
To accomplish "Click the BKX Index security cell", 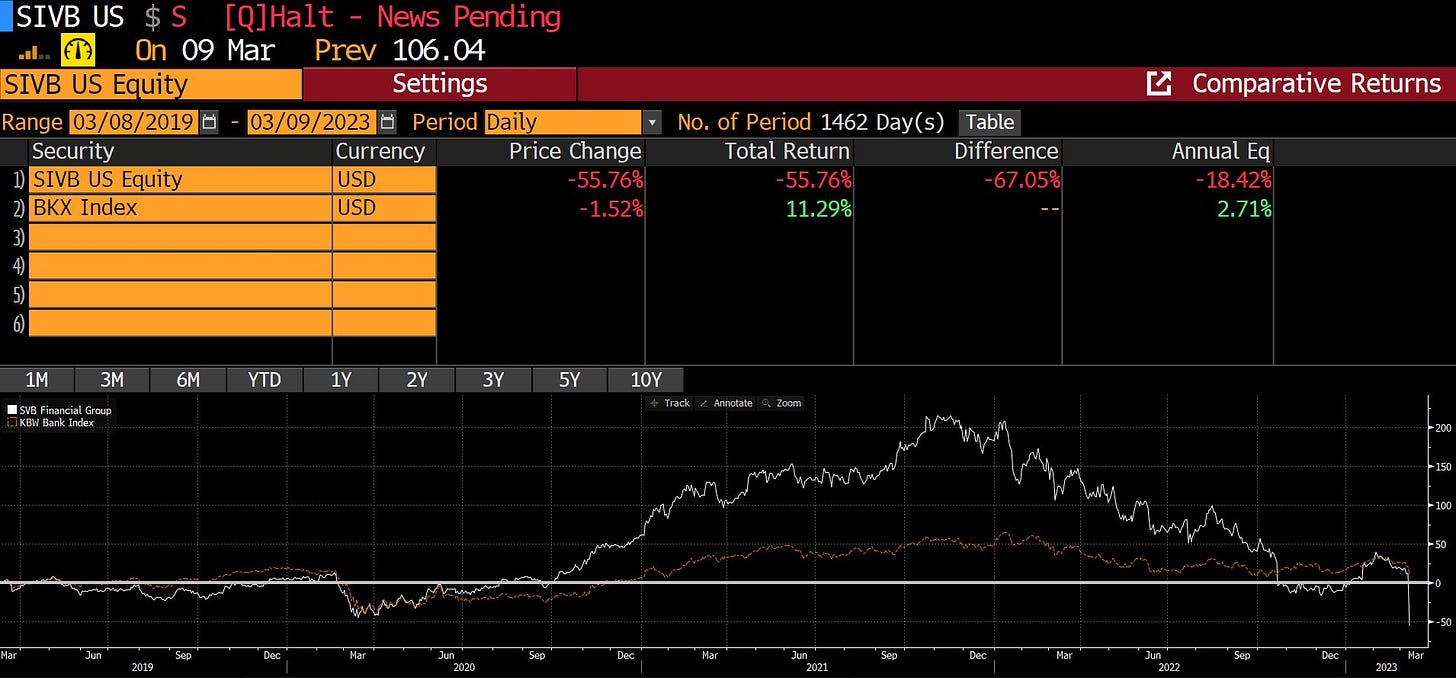I will pyautogui.click(x=181, y=208).
